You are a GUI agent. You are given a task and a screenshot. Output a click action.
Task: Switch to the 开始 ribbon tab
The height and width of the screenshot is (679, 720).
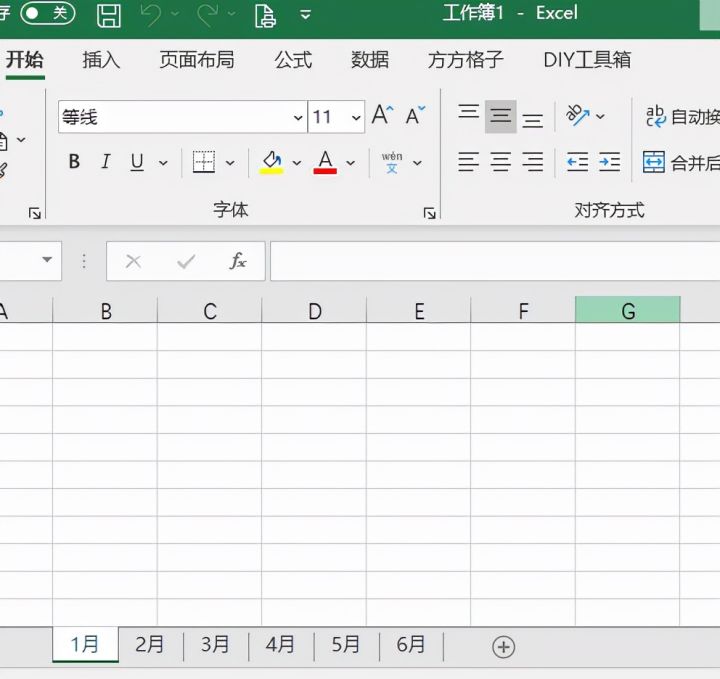click(x=25, y=60)
